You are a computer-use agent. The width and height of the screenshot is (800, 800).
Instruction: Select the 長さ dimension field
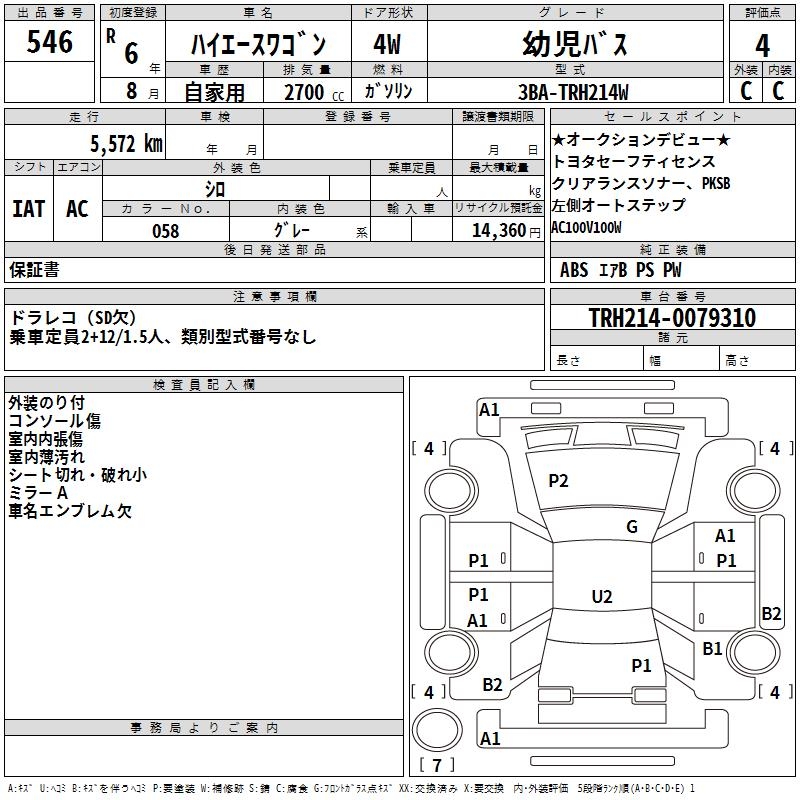[x=596, y=360]
